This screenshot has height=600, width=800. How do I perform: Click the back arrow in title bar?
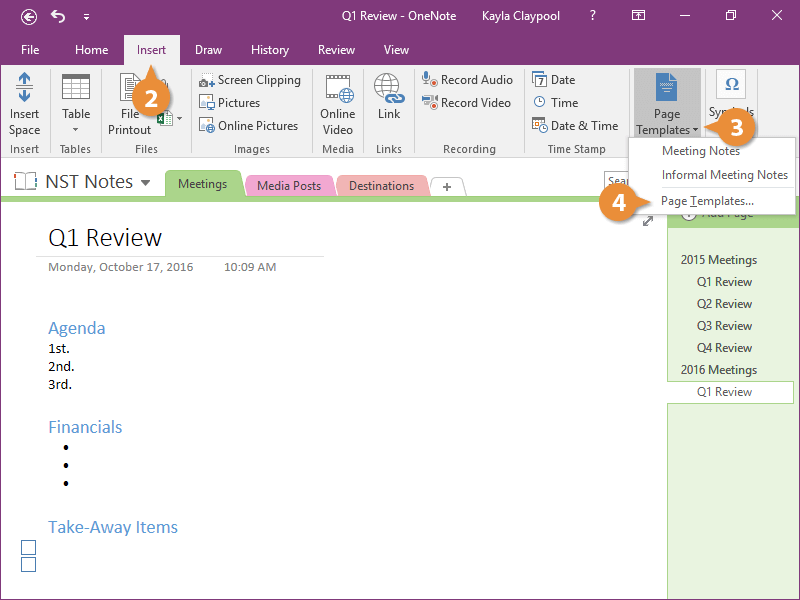[x=29, y=16]
